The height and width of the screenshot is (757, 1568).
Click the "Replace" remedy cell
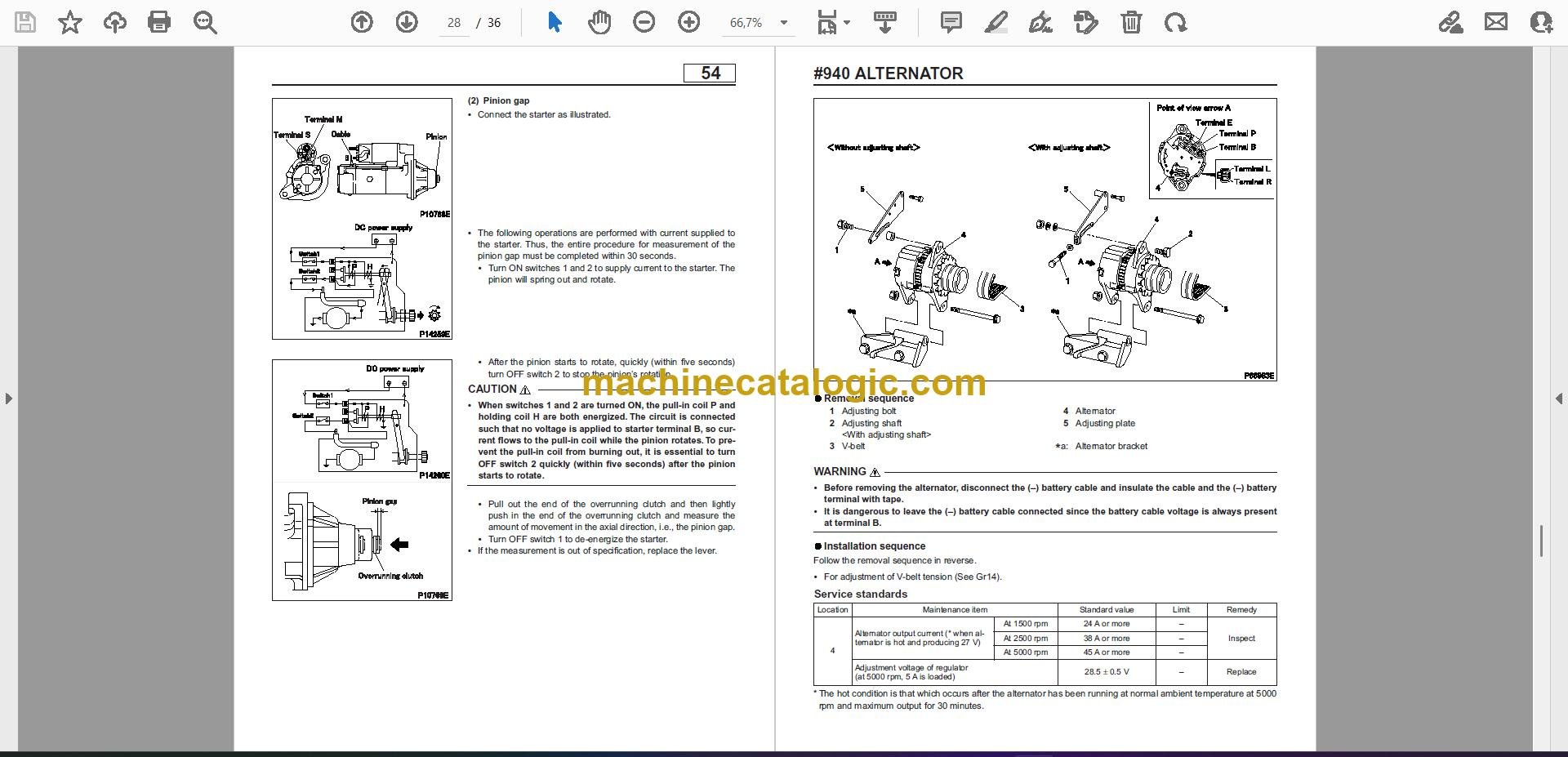1241,672
